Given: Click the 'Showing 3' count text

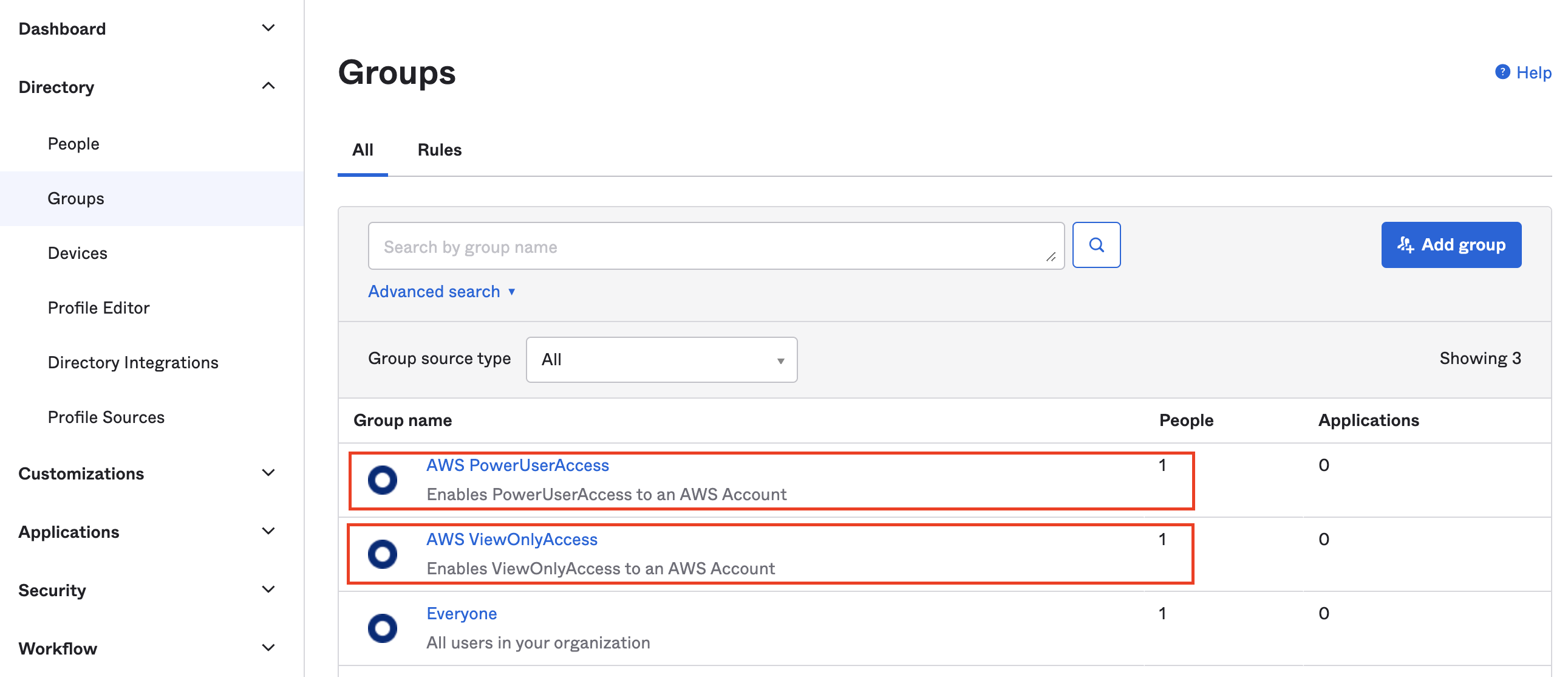Looking at the screenshot, I should click(1480, 359).
